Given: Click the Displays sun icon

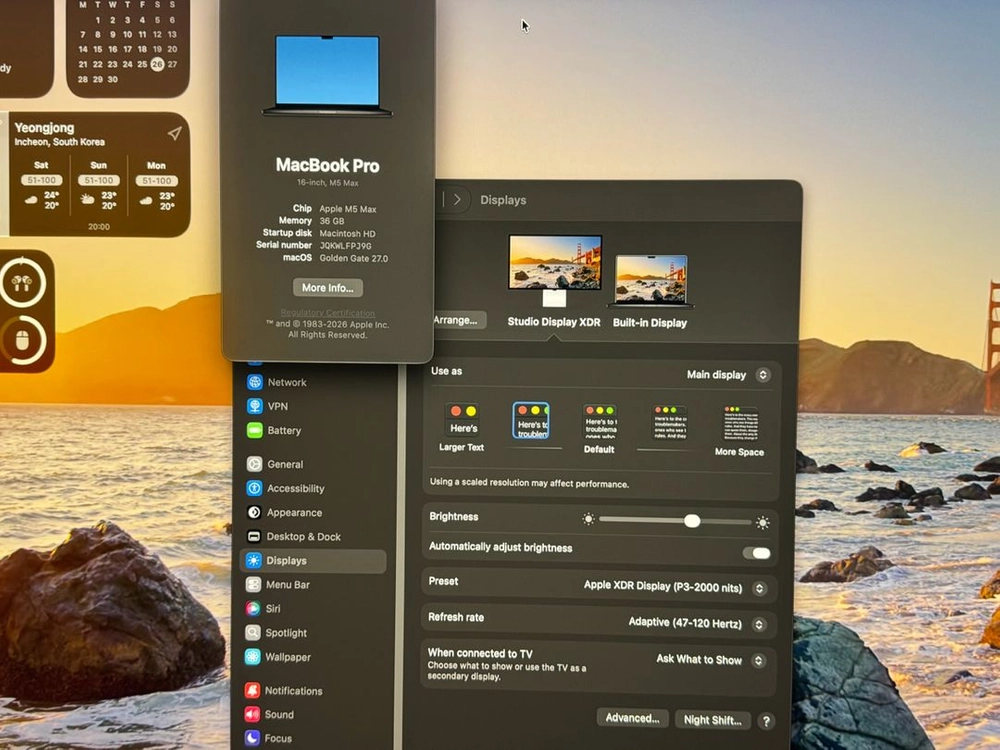Looking at the screenshot, I should [253, 561].
